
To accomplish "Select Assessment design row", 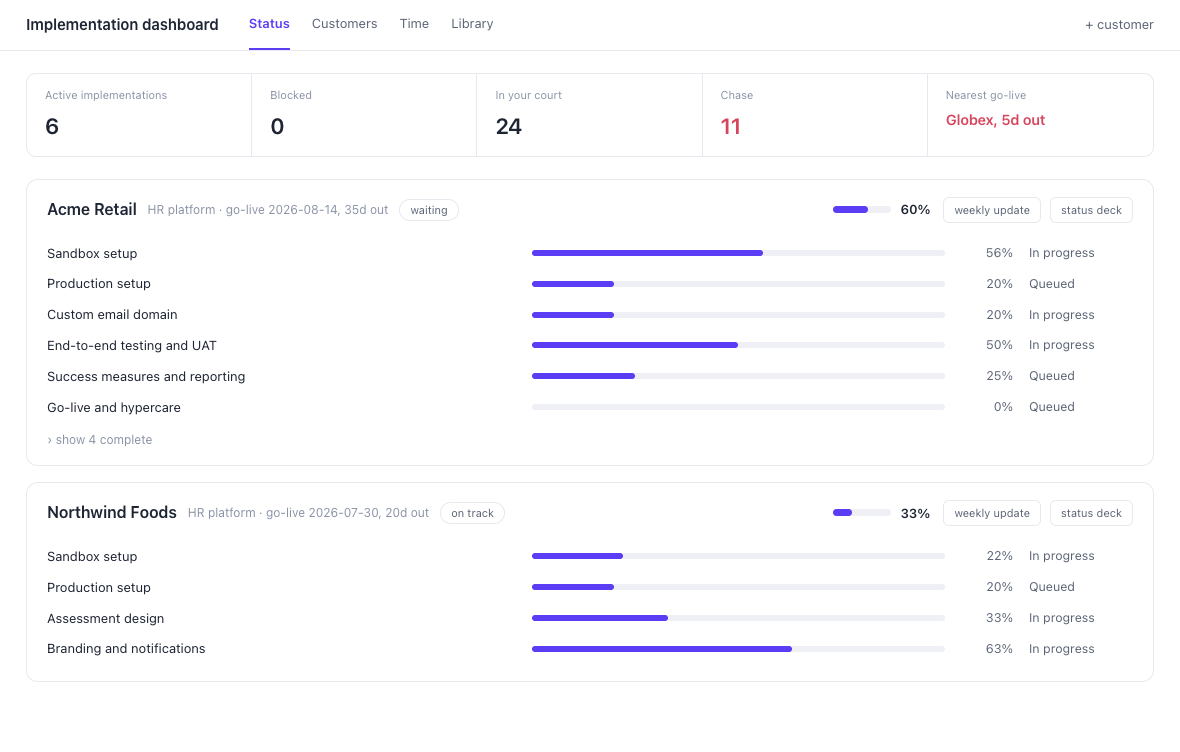I will click(x=589, y=618).
